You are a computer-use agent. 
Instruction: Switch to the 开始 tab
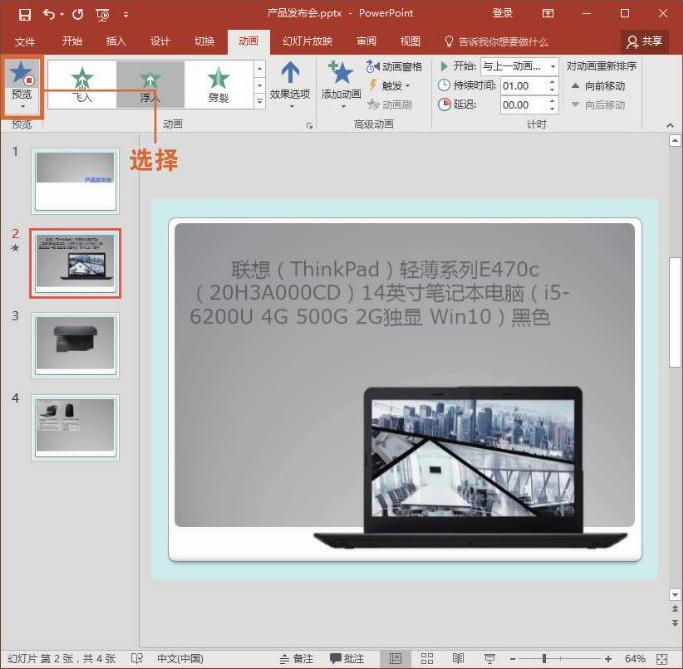coord(72,41)
